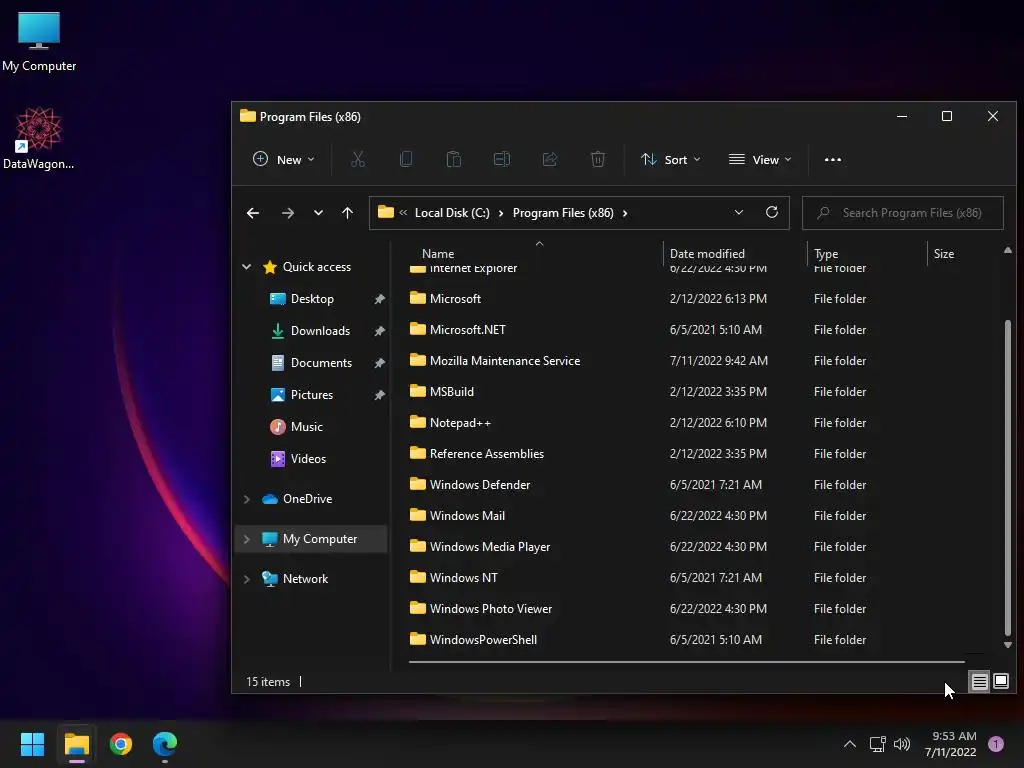Click the Search Program Files (x86) box

(903, 213)
